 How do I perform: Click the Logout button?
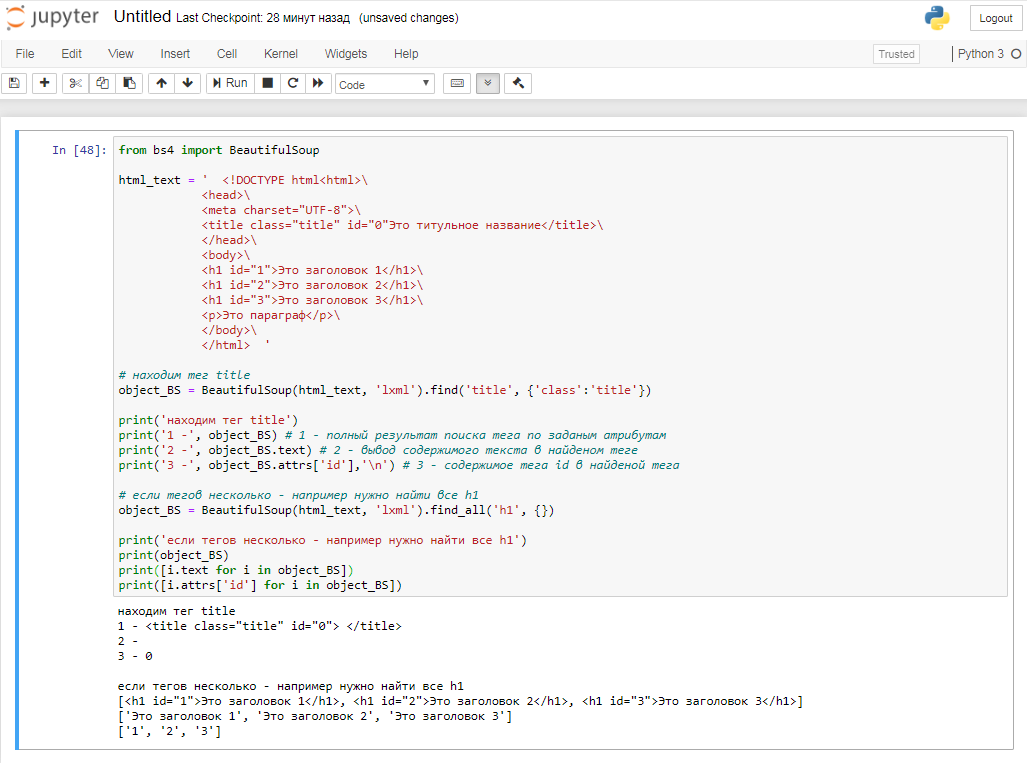click(996, 18)
